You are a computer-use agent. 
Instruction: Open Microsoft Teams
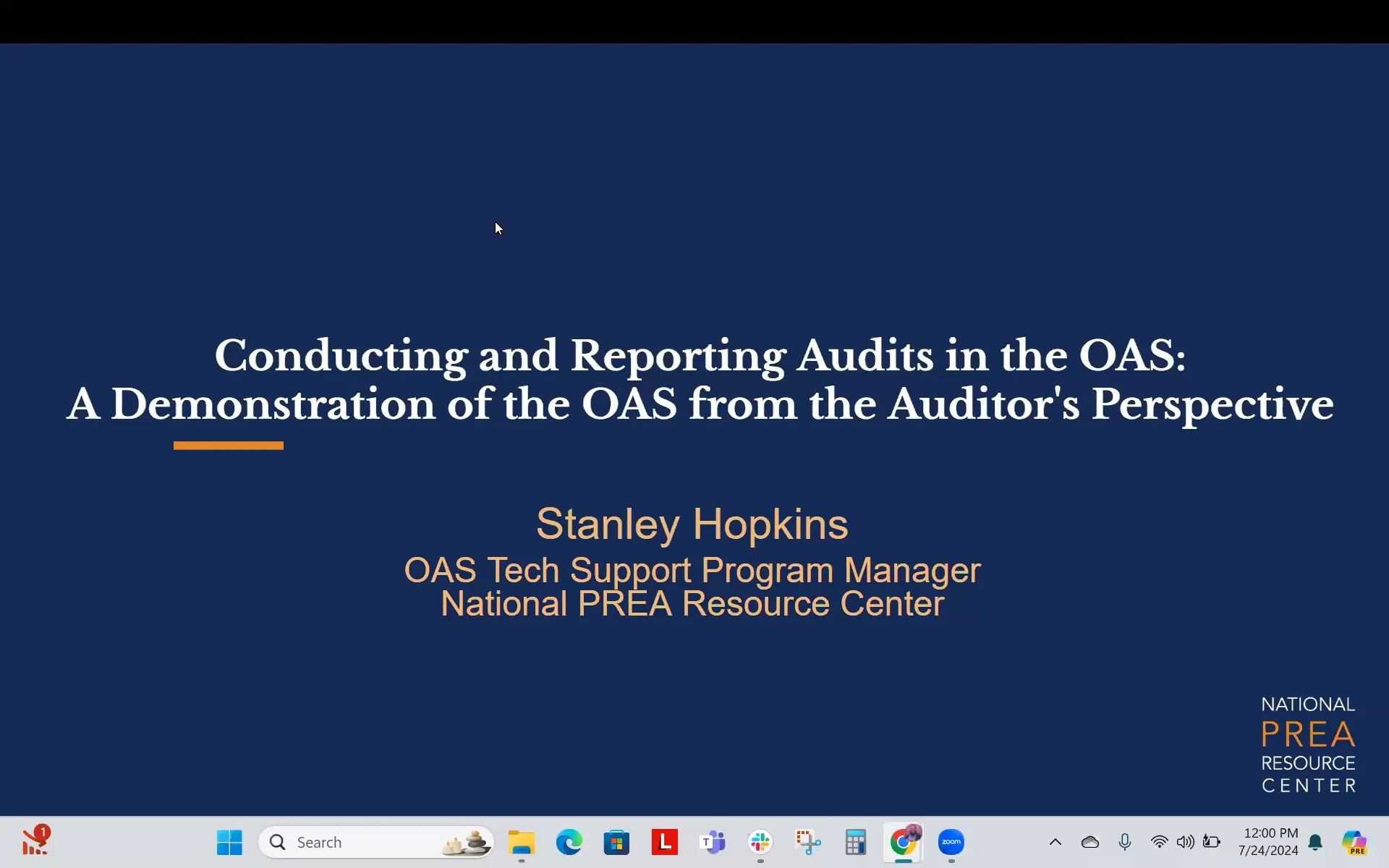713,842
